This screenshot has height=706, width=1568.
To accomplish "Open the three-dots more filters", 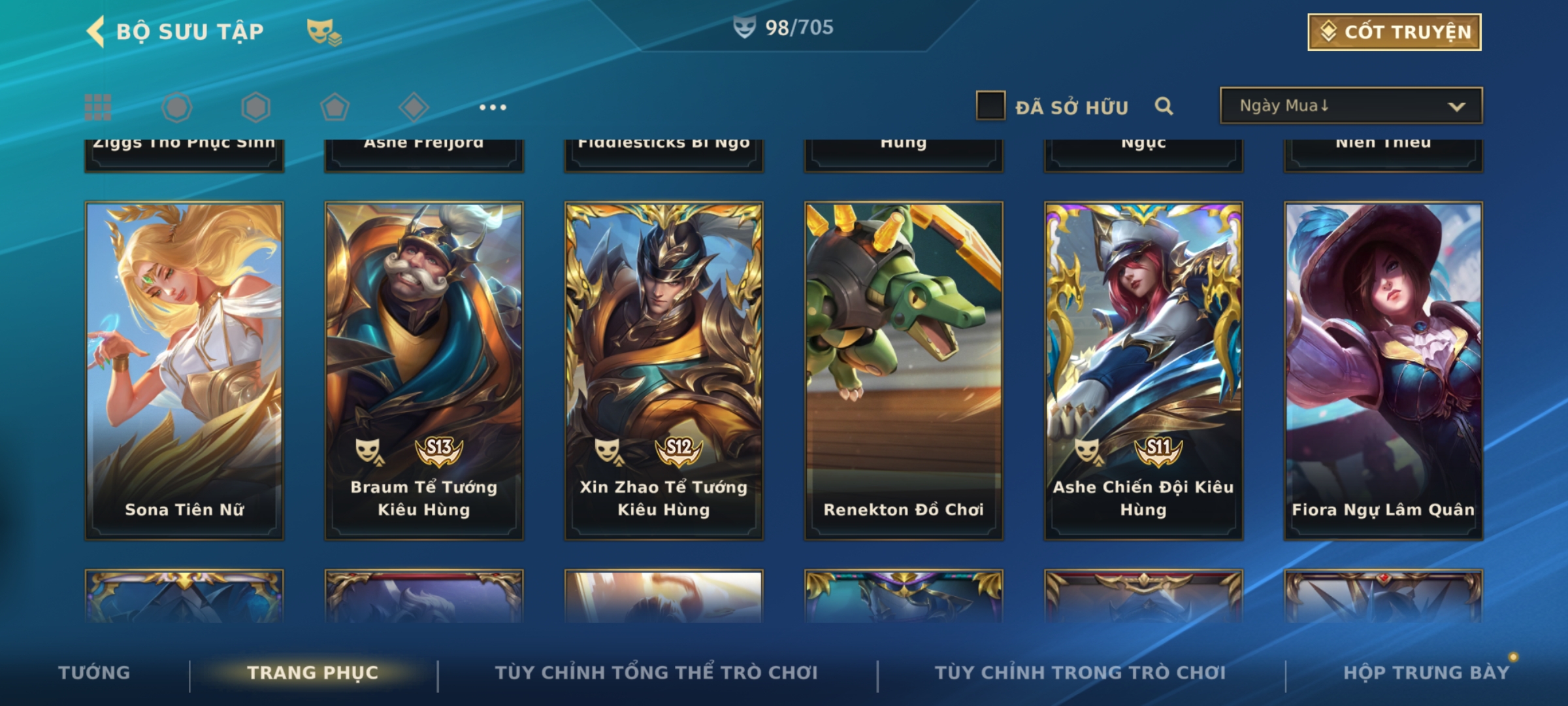I will click(493, 107).
